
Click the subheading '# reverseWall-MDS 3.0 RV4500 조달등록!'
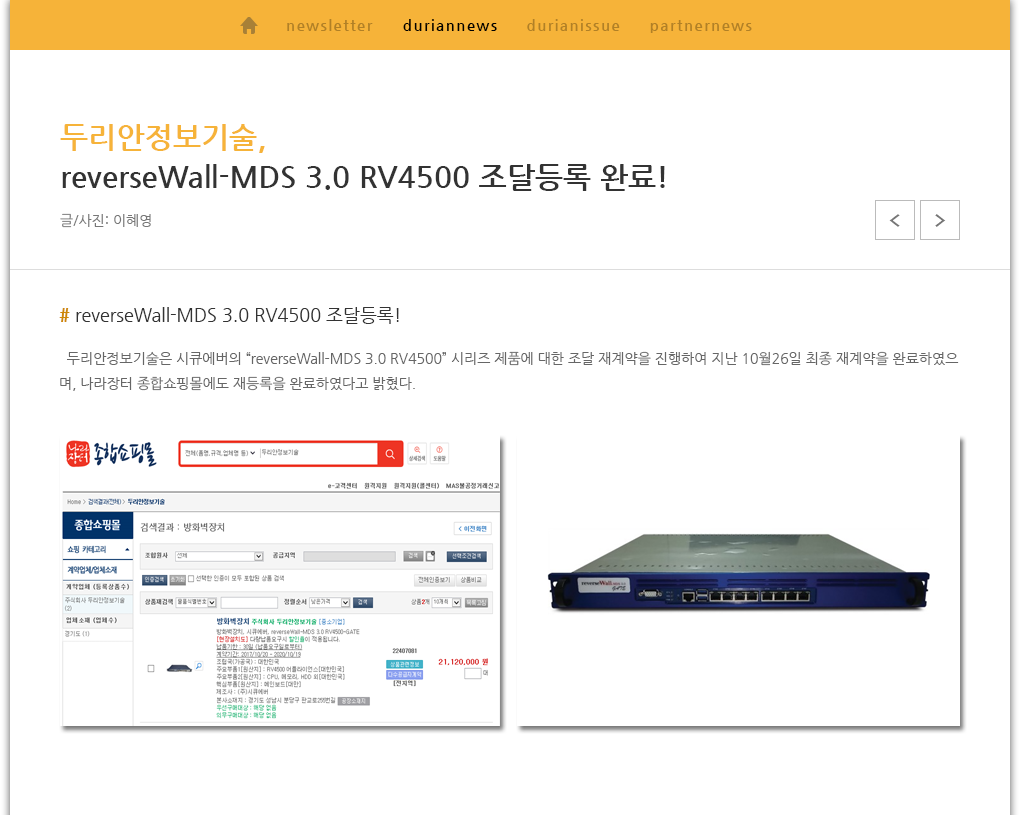(230, 315)
